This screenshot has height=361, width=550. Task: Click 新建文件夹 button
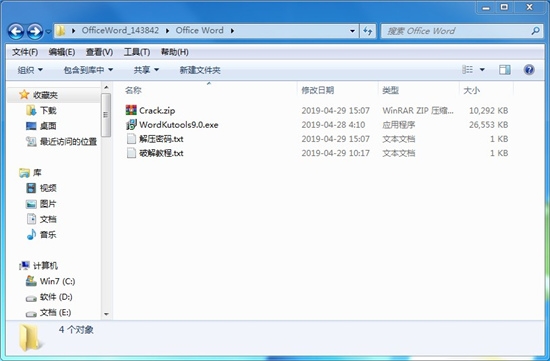click(200, 70)
